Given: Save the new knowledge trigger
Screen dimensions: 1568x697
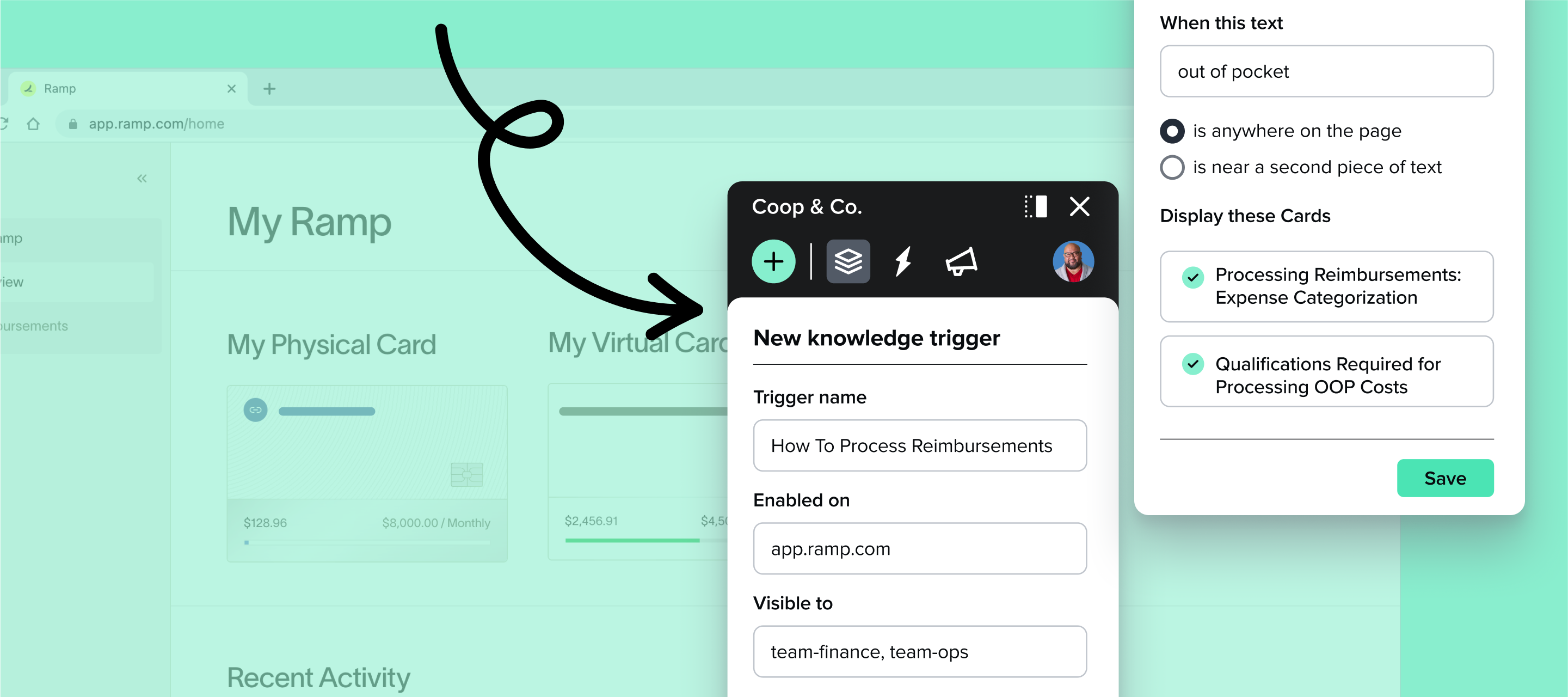Looking at the screenshot, I should [1445, 478].
